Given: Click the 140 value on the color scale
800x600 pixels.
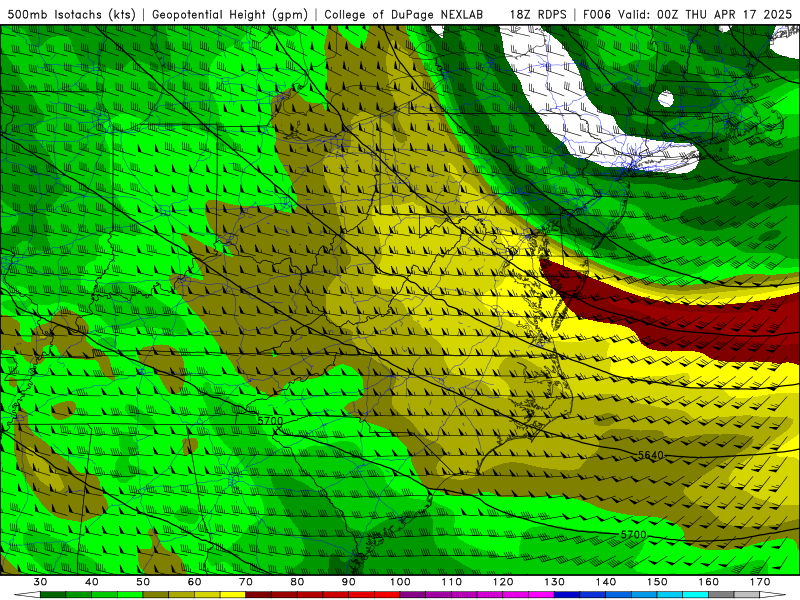Looking at the screenshot, I should (606, 582).
